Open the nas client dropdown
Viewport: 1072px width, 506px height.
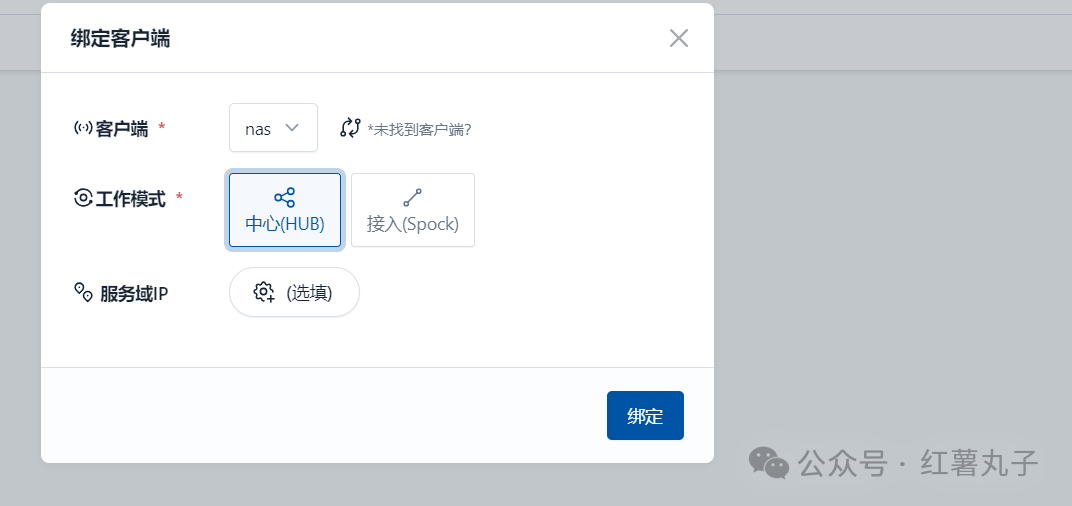273,128
